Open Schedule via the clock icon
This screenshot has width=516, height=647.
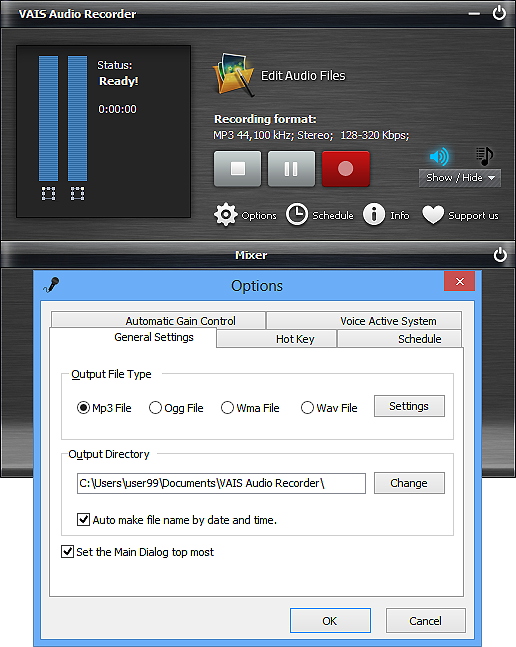(297, 215)
